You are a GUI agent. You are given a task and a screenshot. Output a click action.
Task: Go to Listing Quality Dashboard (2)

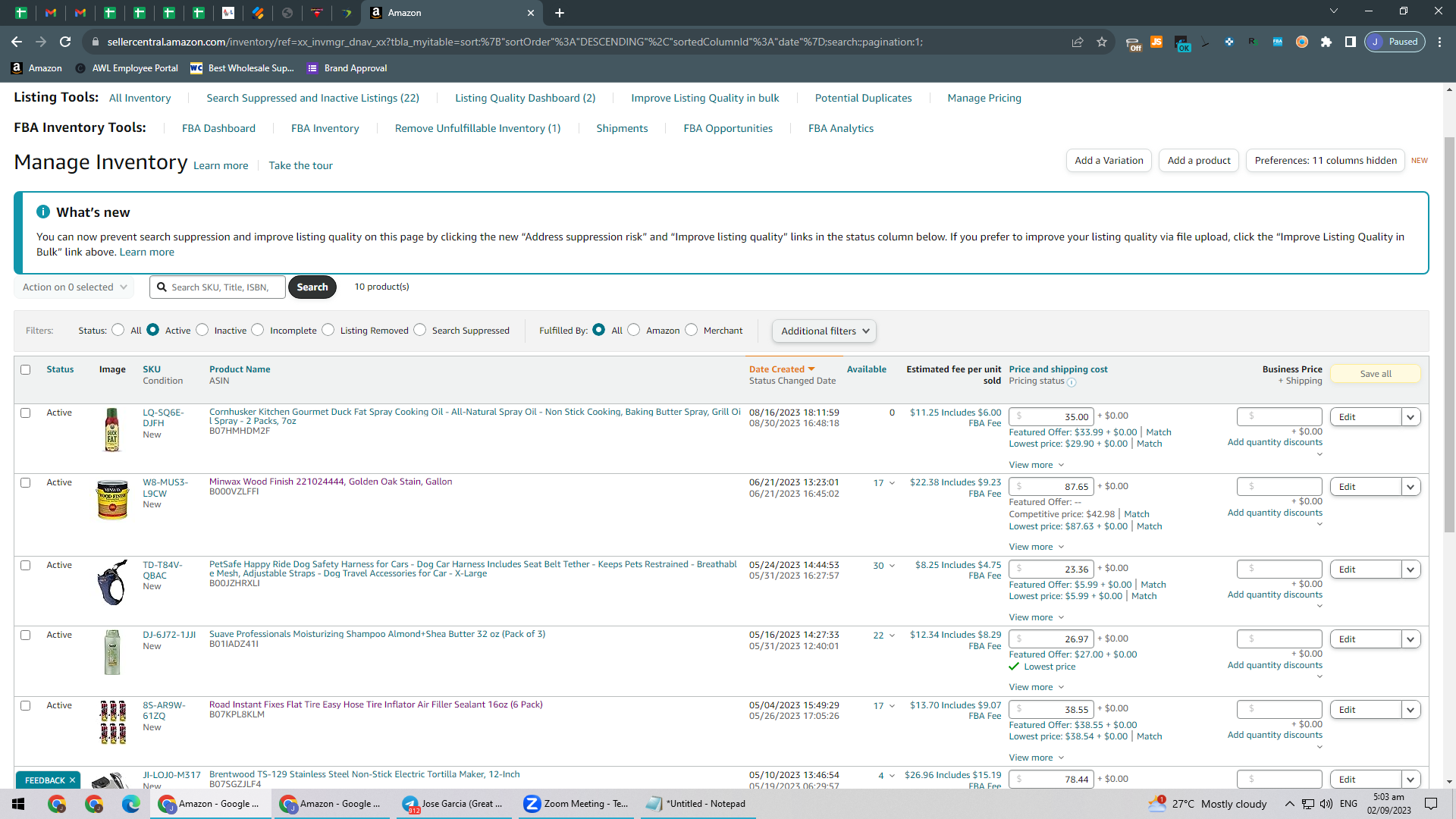pos(526,98)
